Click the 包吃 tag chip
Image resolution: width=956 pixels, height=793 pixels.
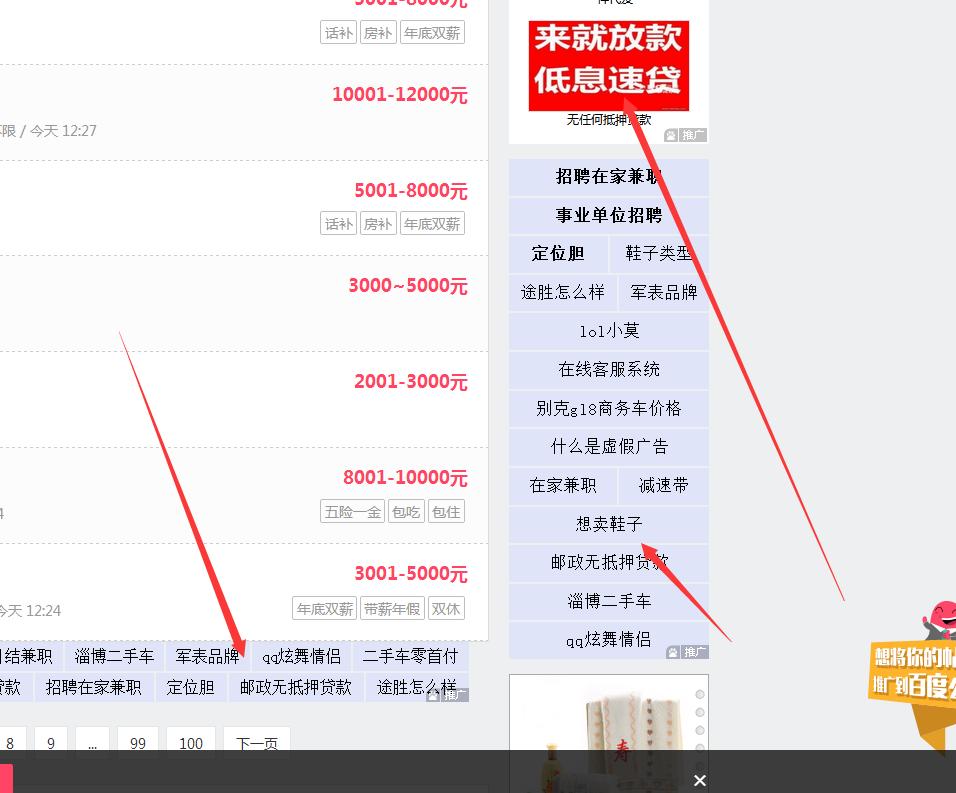coord(405,511)
